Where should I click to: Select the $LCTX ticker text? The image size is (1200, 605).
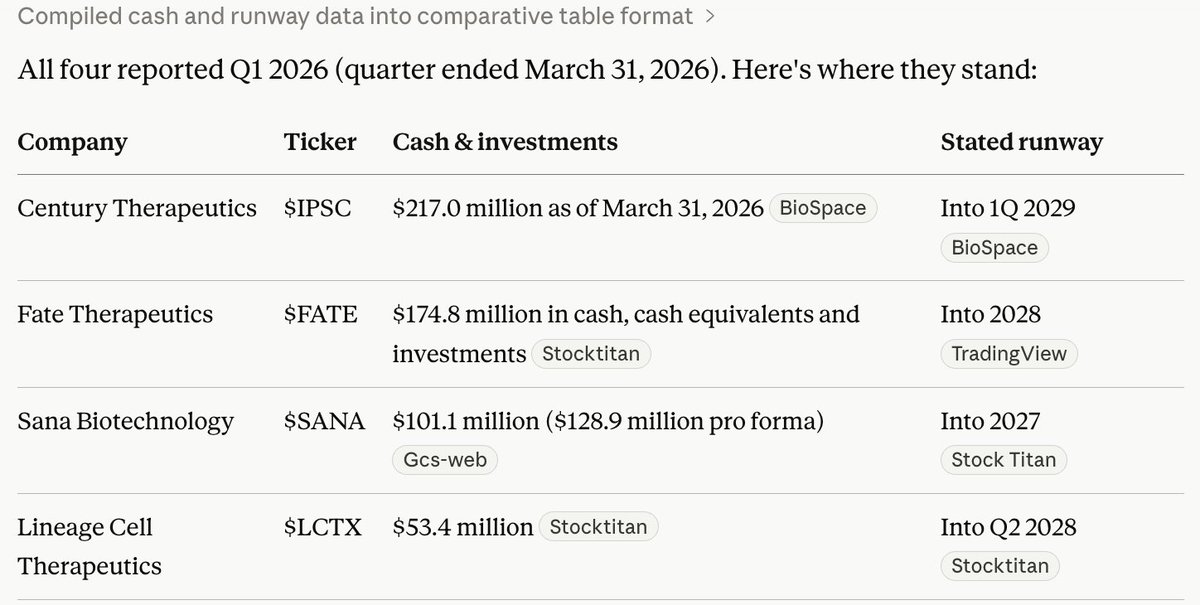point(323,527)
